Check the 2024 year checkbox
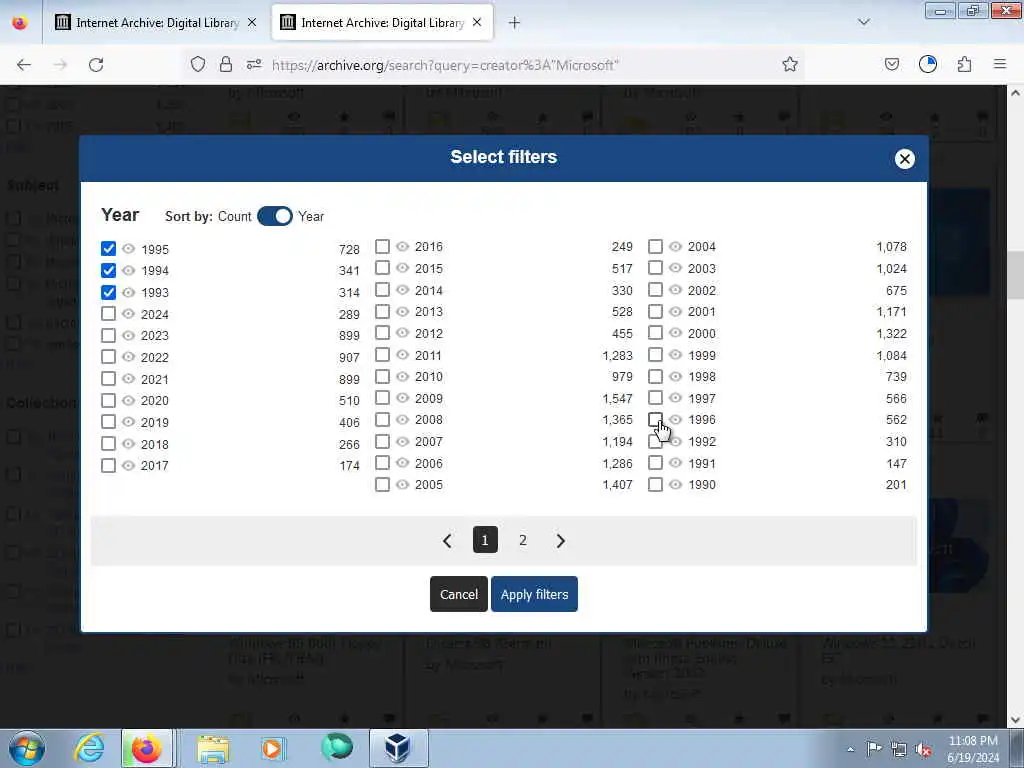Viewport: 1024px width, 768px height. (x=108, y=313)
